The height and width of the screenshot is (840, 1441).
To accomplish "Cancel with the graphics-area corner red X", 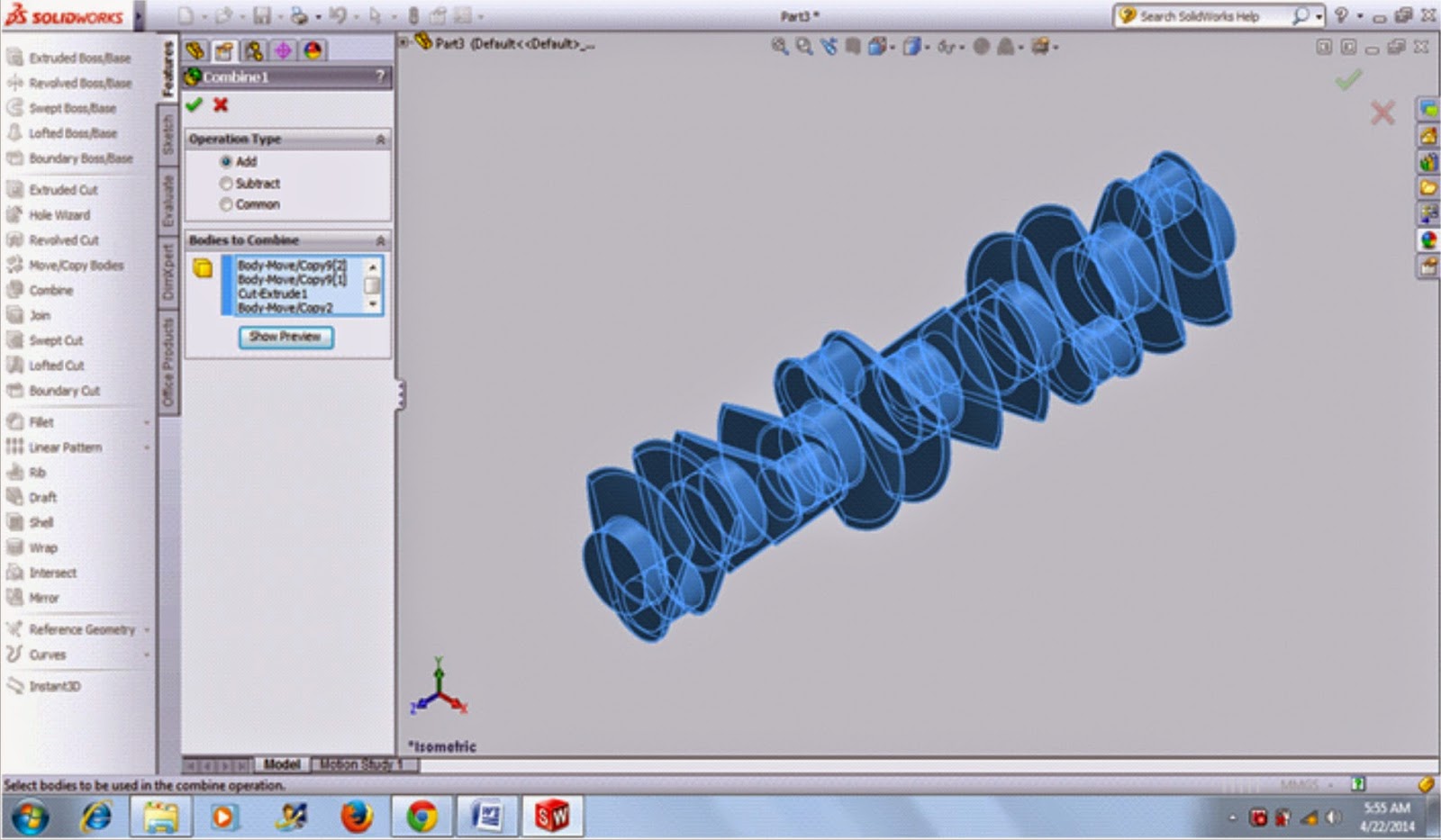I will point(1382,113).
